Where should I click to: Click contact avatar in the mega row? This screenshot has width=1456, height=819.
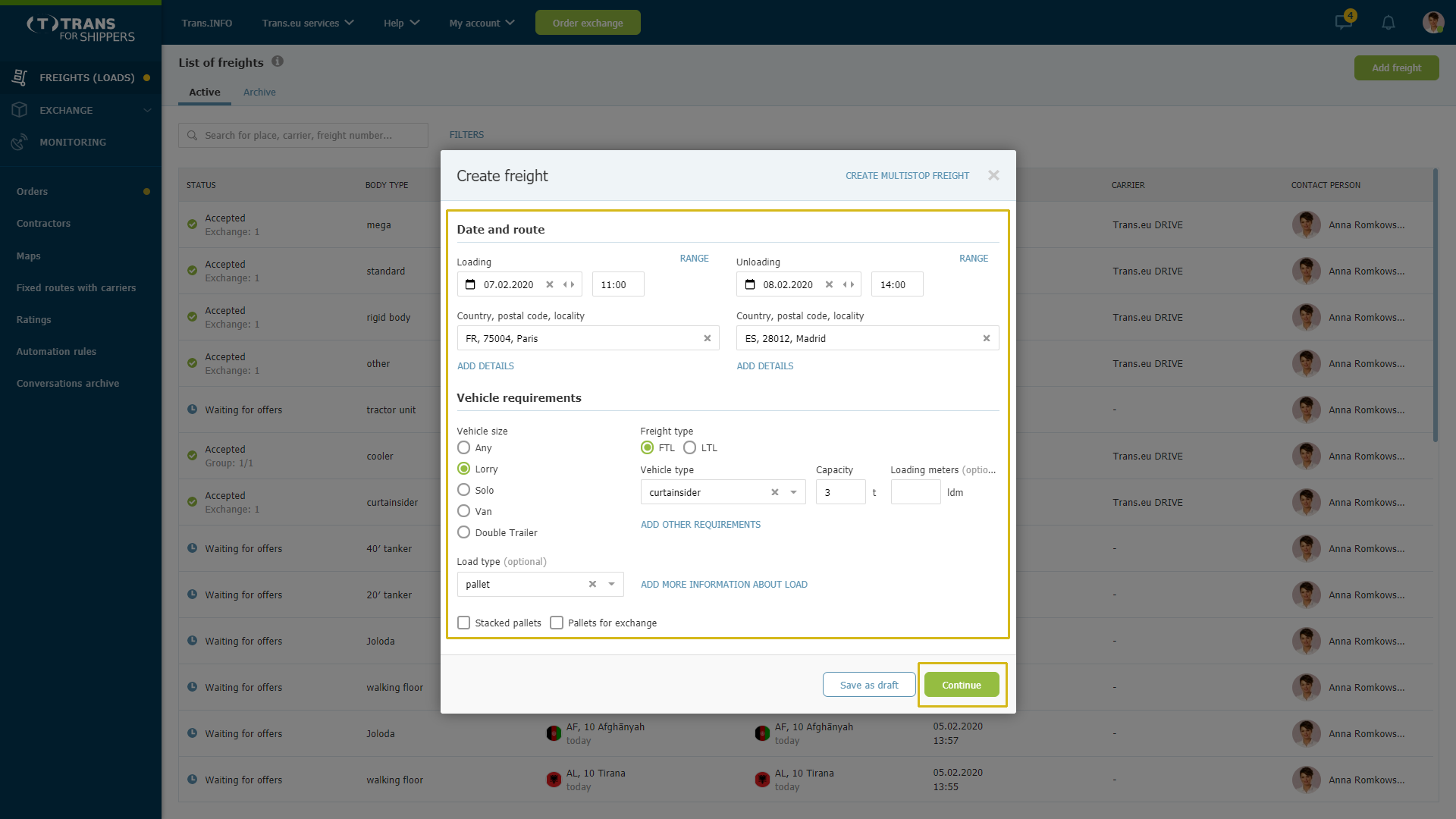[x=1306, y=224]
